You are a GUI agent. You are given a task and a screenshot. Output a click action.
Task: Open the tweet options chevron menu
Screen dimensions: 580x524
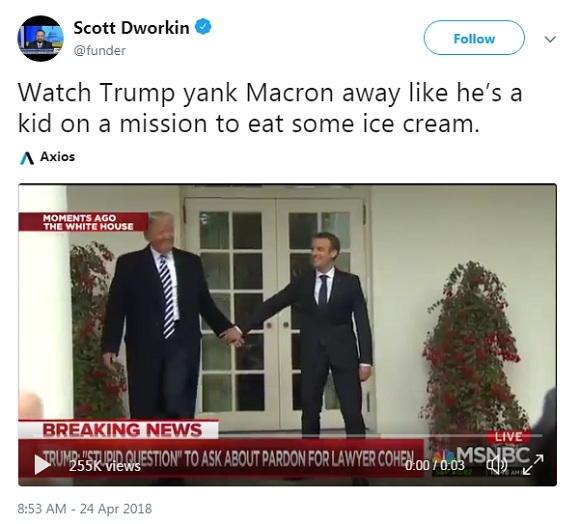(550, 39)
